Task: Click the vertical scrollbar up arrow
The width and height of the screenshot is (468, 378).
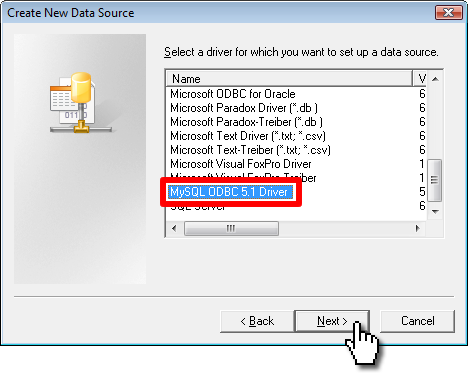Action: [435, 79]
